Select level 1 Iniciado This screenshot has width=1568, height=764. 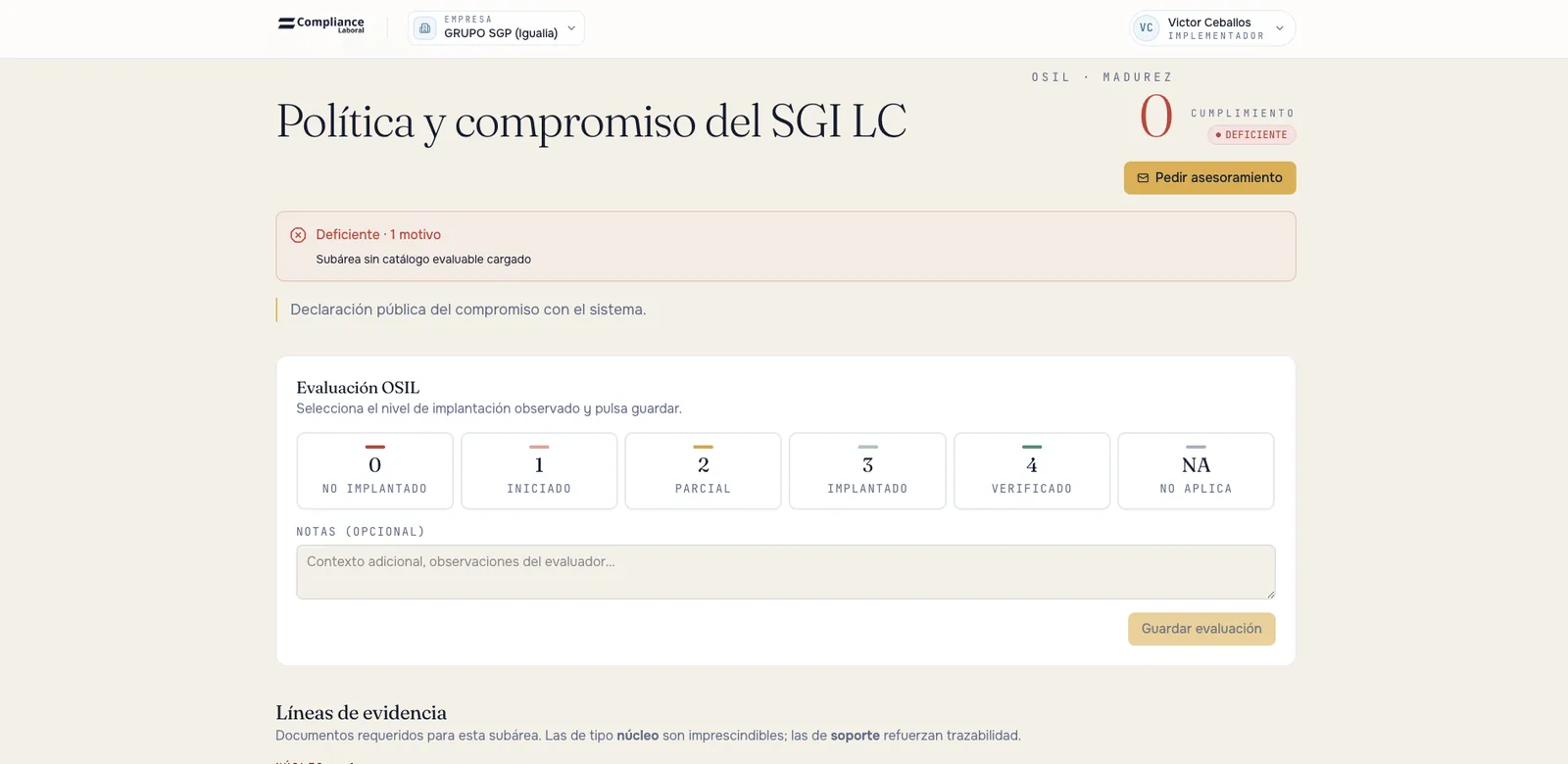(x=539, y=471)
